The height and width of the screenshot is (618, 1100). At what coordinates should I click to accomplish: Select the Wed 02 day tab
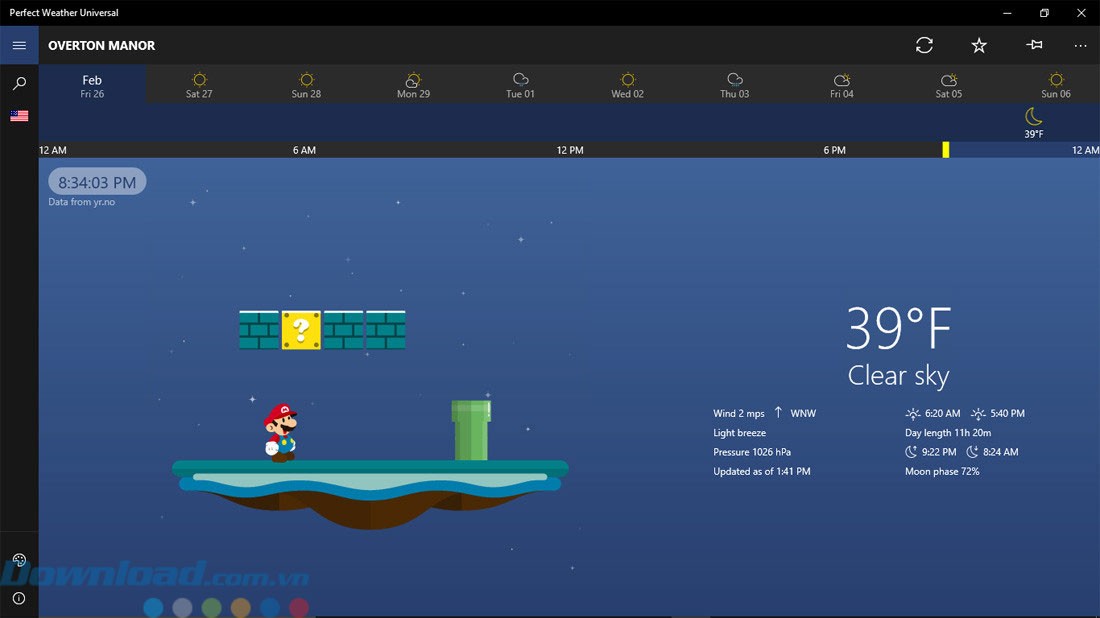point(627,85)
